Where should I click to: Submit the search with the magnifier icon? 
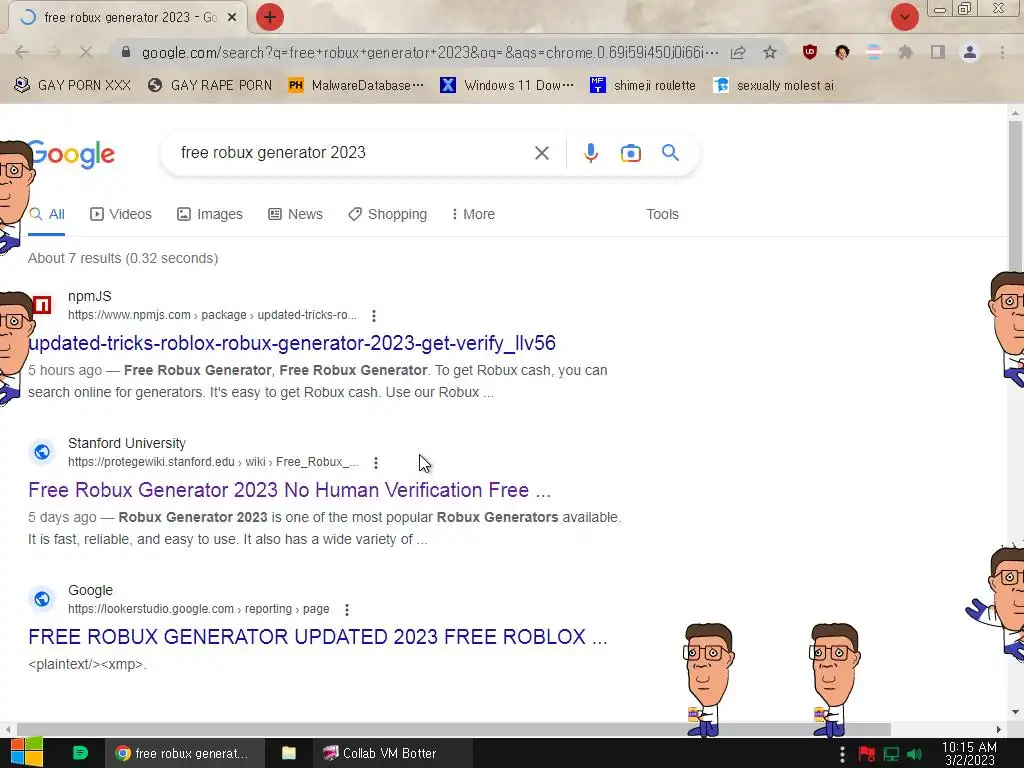670,153
